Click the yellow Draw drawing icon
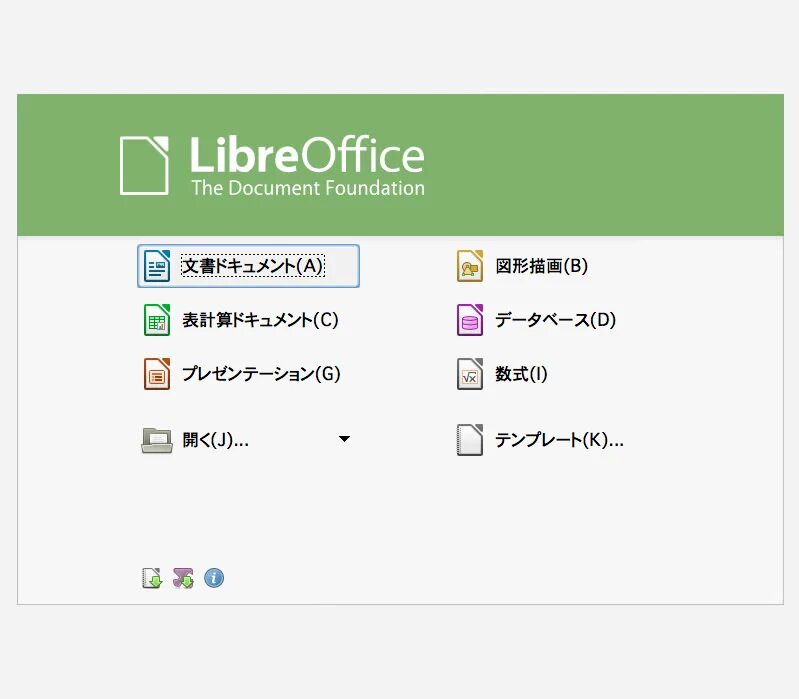799x699 pixels. click(x=470, y=266)
